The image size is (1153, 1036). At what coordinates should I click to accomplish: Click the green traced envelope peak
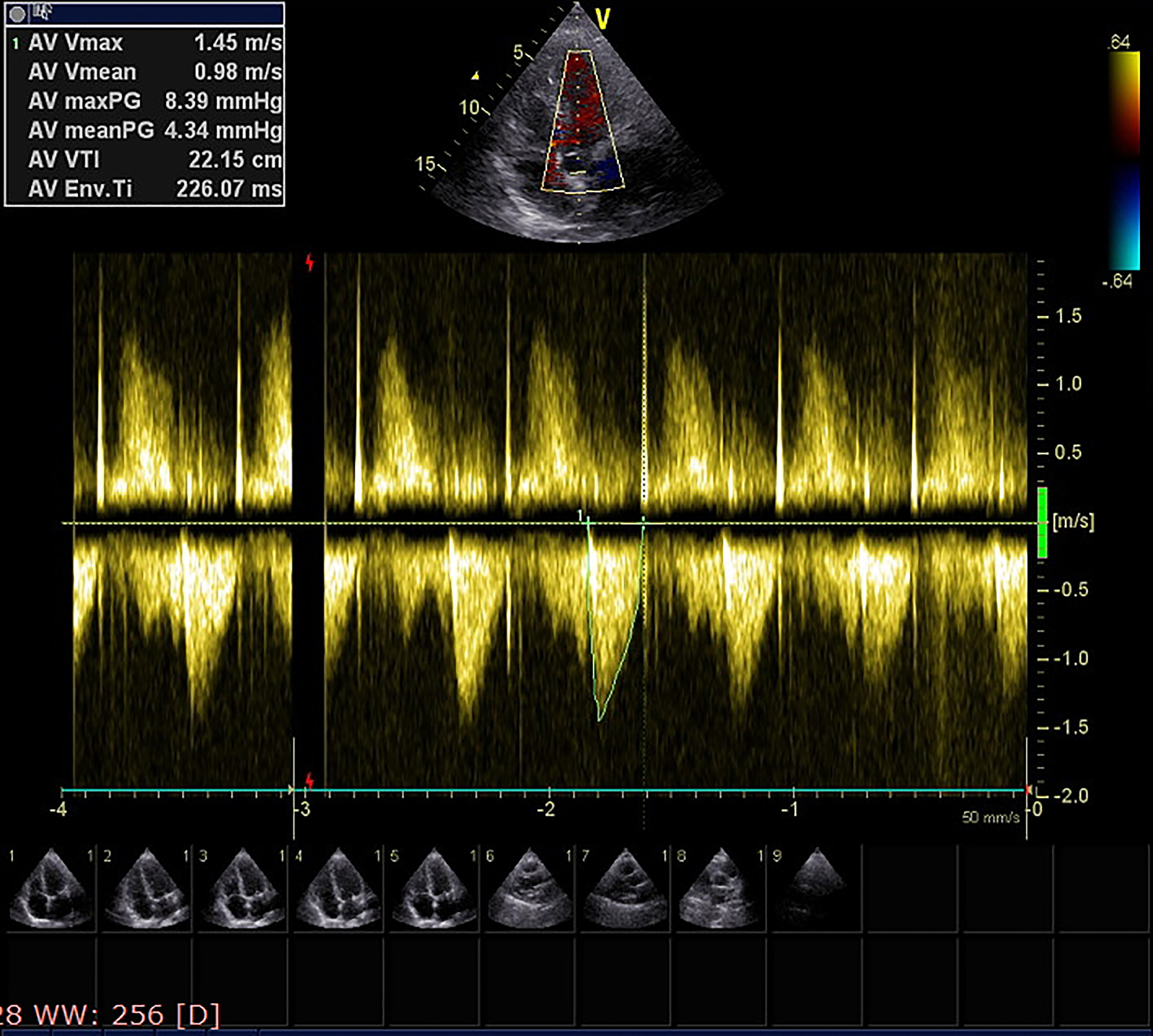tap(599, 720)
